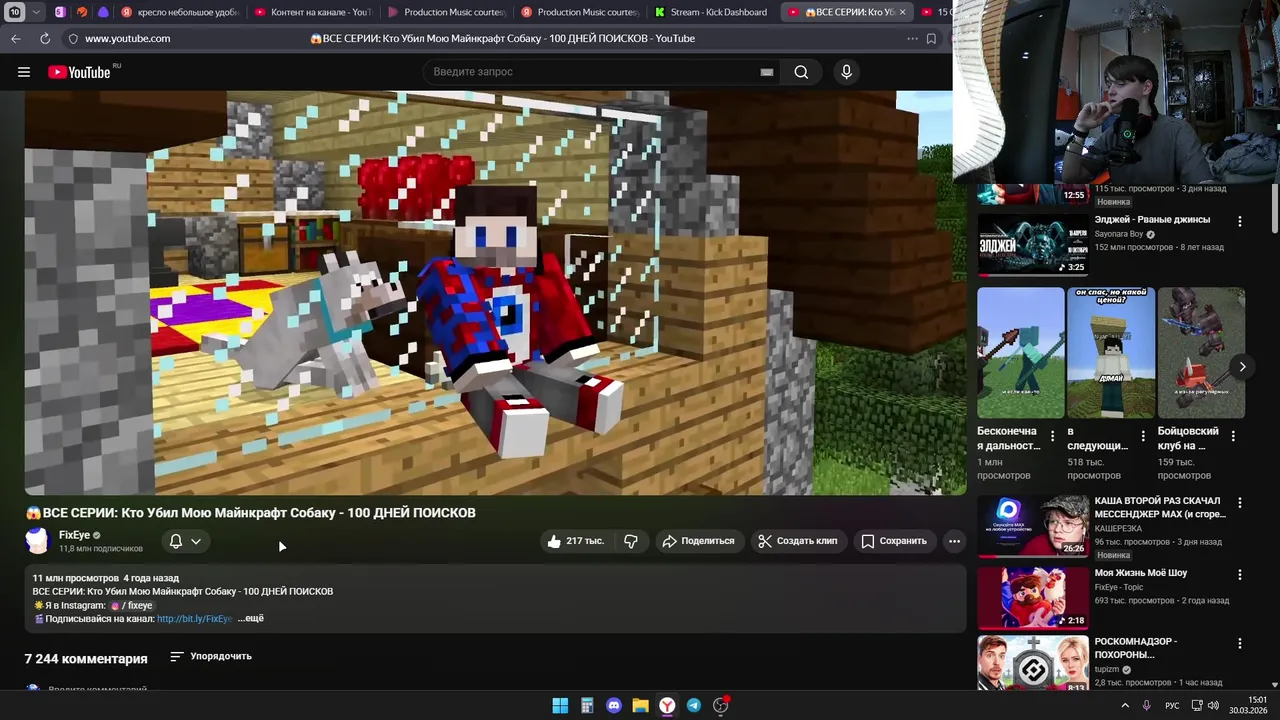Switch РУС input language indicator
Screen dimensions: 1280x720
(x=1172, y=705)
